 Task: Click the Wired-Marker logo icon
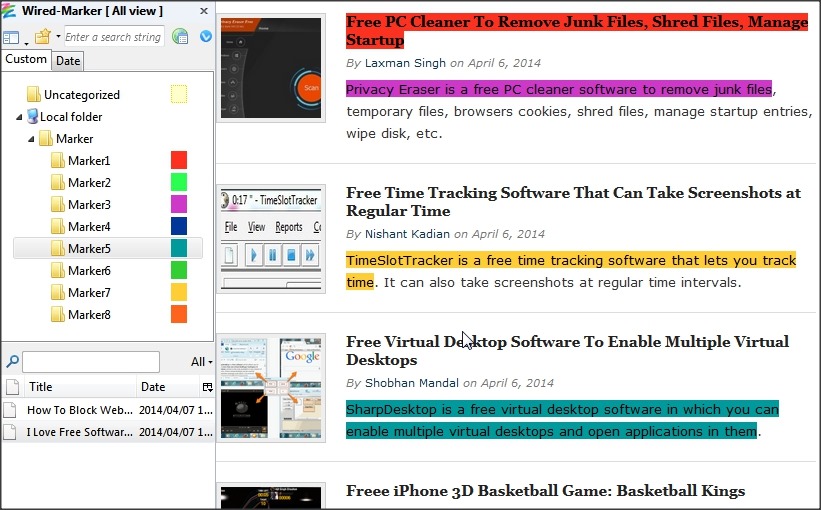coord(9,10)
